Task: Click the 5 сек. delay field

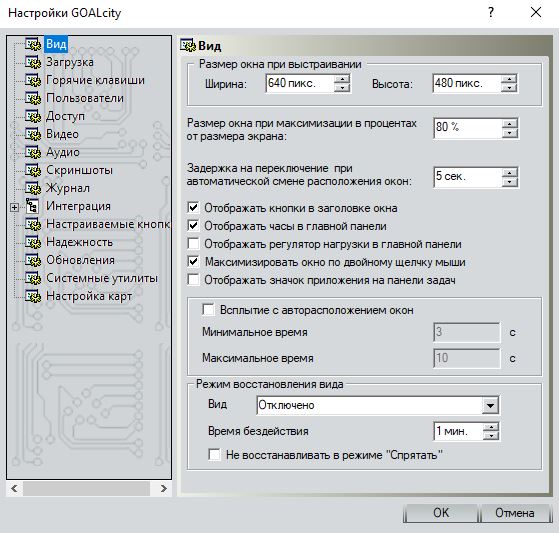Action: click(468, 177)
